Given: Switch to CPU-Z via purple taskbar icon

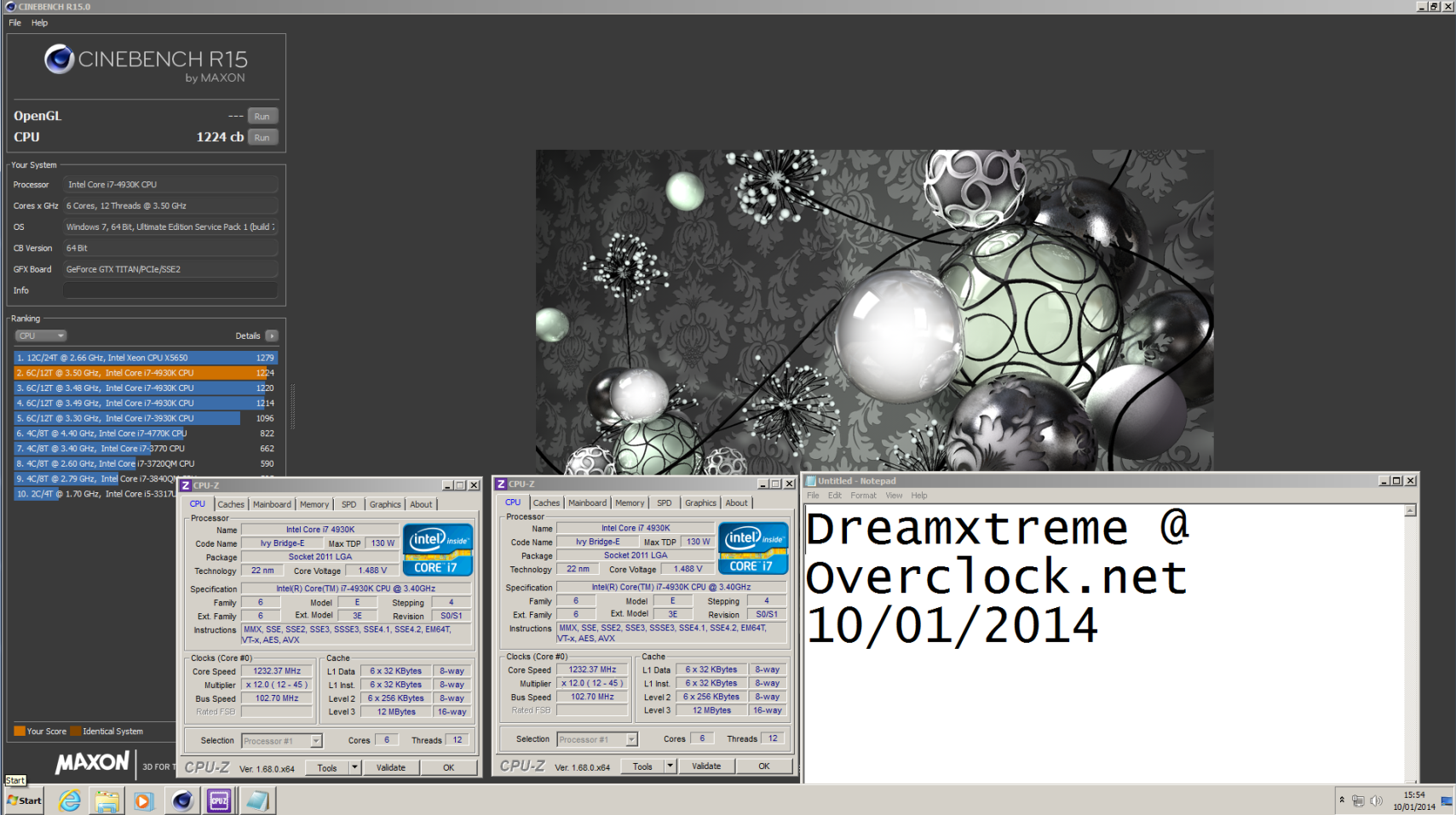Looking at the screenshot, I should click(x=219, y=801).
